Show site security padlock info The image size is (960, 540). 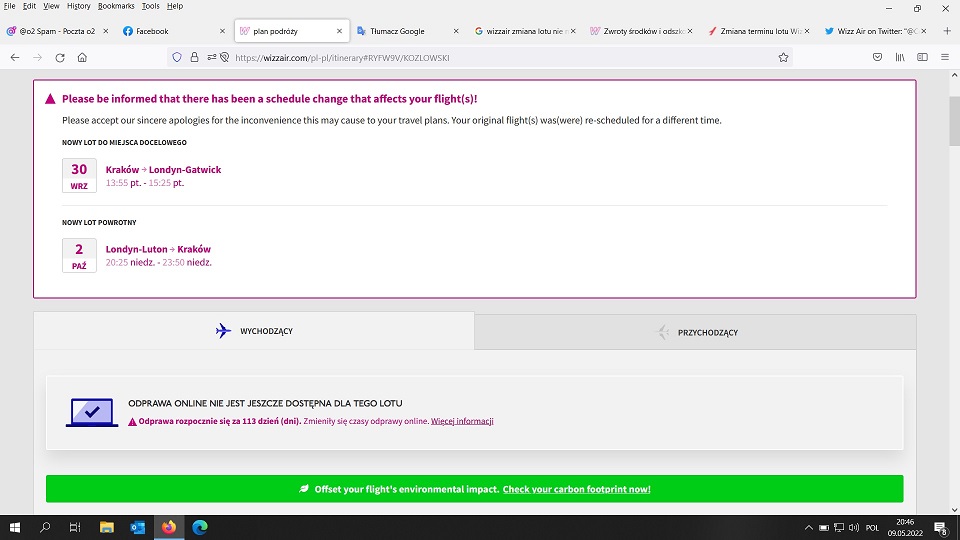point(194,58)
